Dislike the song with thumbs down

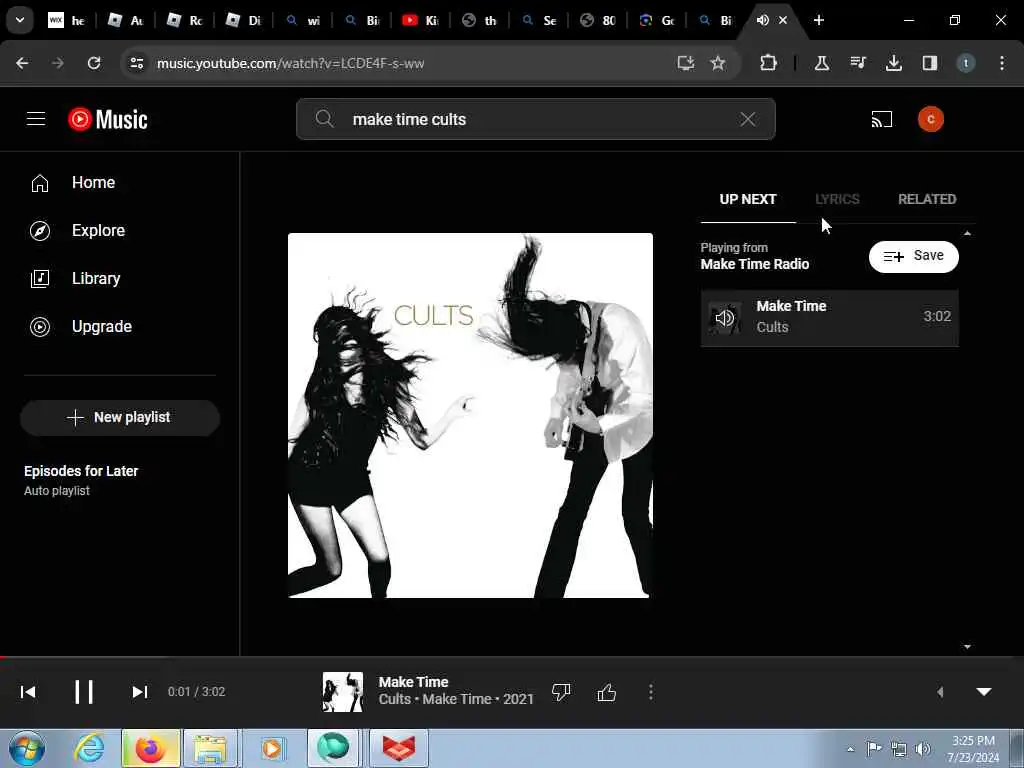pos(561,692)
